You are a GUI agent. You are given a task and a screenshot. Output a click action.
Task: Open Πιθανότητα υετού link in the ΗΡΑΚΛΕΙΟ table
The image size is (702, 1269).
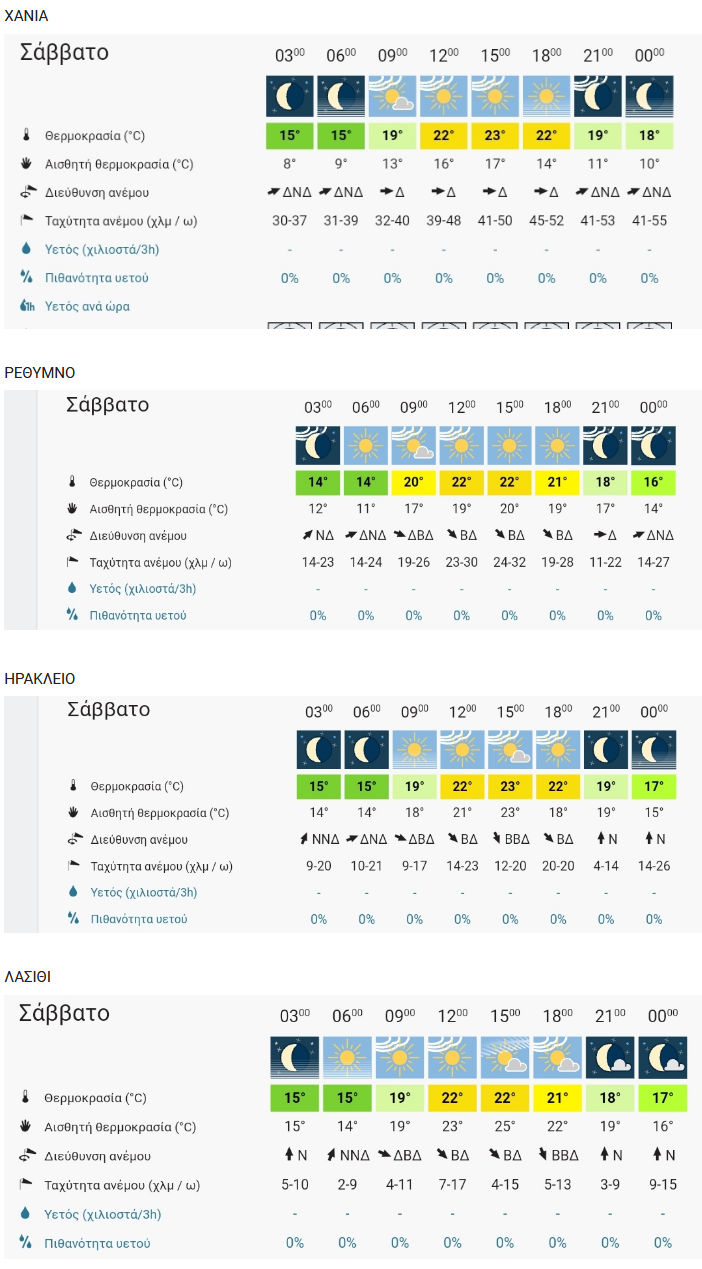click(x=139, y=919)
